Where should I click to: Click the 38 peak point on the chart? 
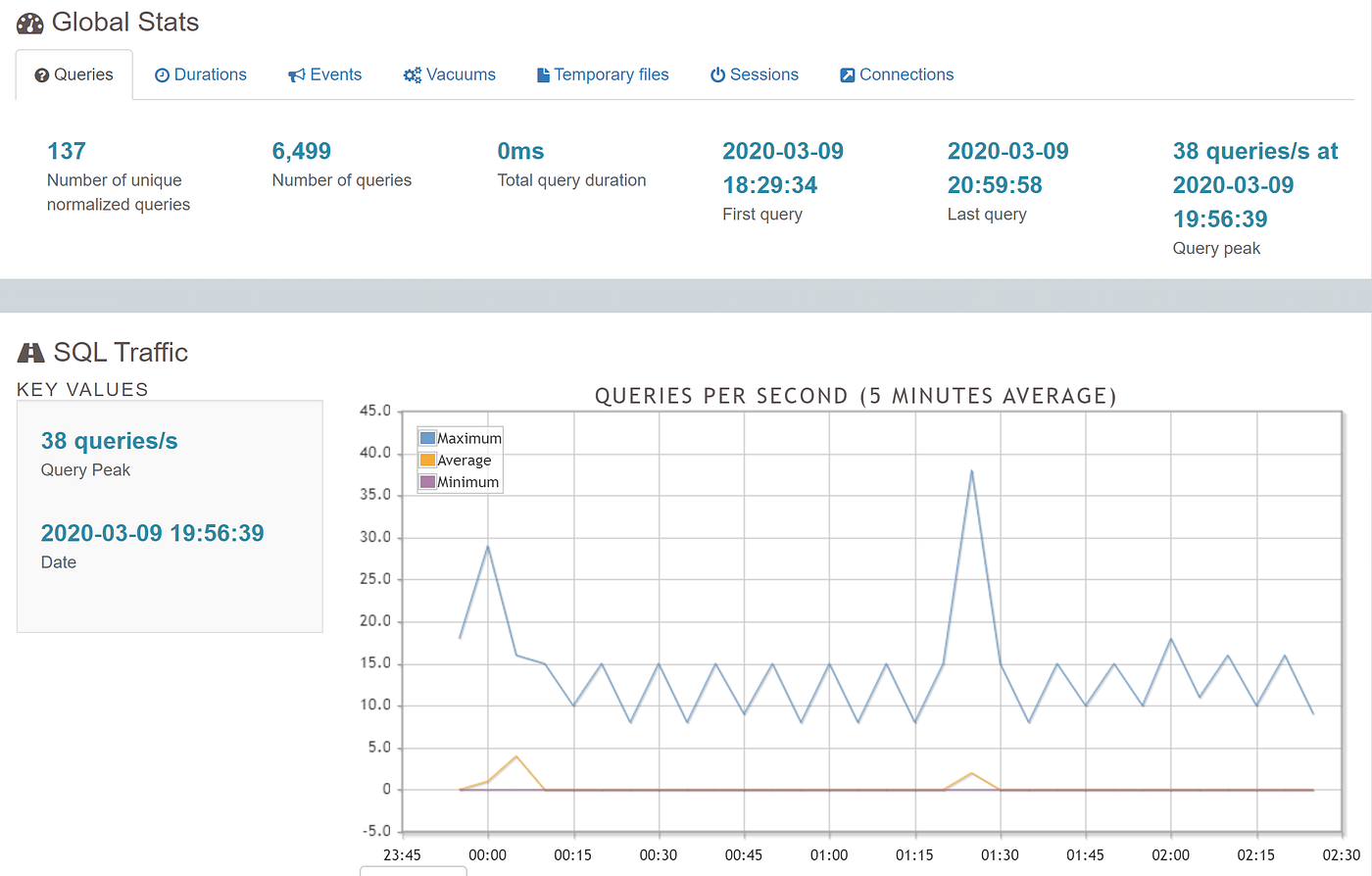point(971,471)
